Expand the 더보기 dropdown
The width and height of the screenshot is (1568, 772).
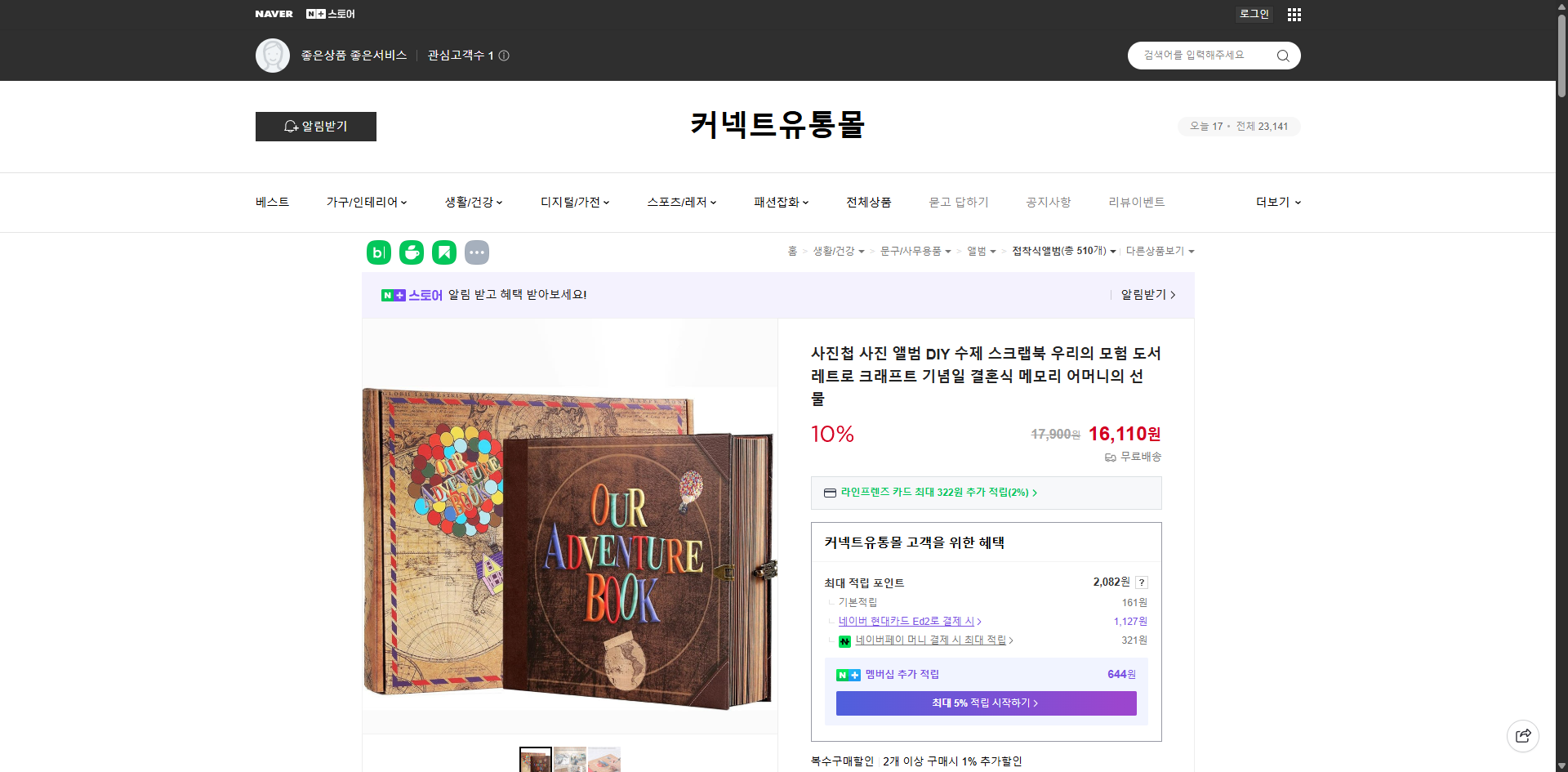(x=1278, y=202)
